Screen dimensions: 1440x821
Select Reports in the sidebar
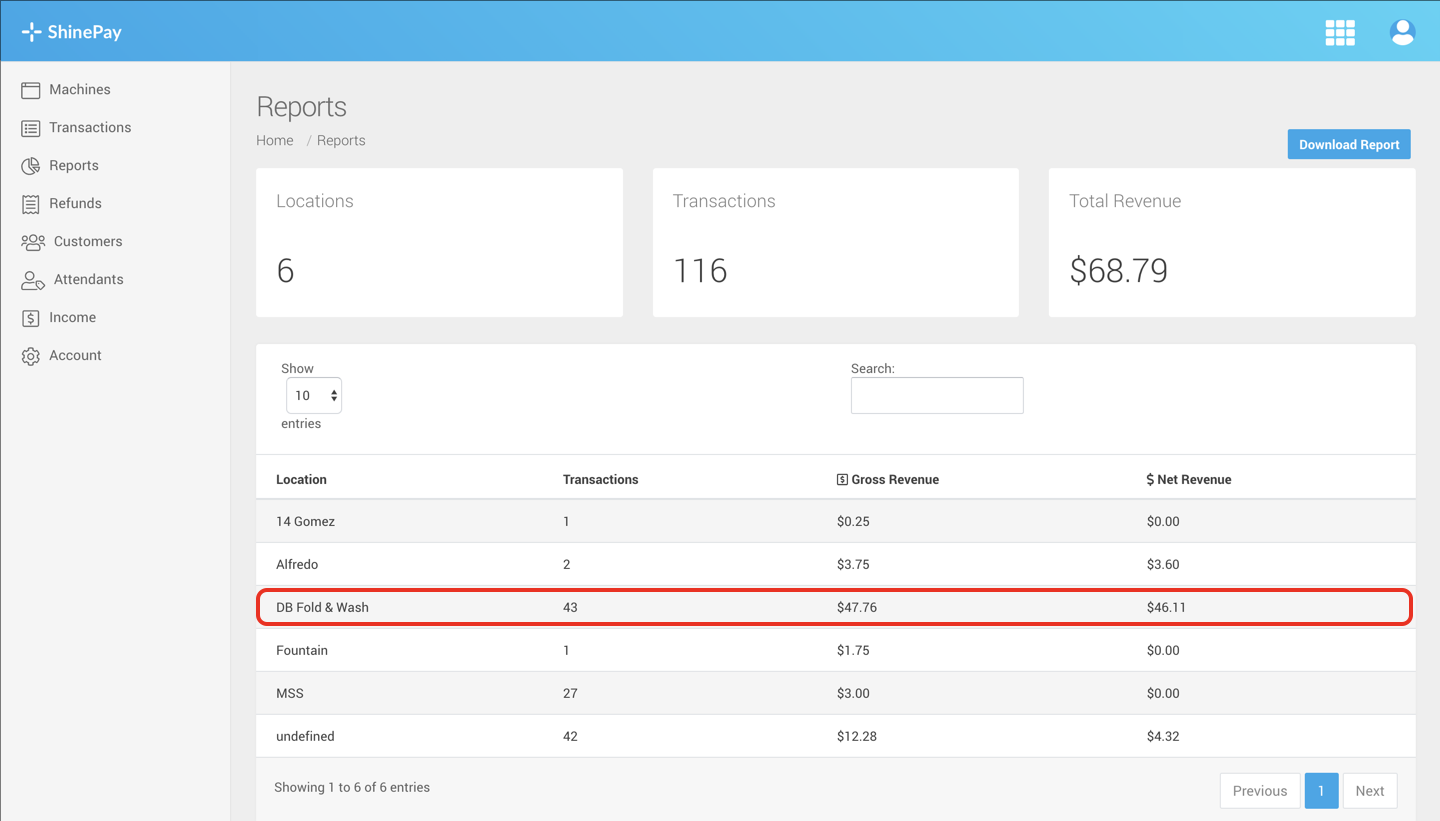click(x=74, y=165)
